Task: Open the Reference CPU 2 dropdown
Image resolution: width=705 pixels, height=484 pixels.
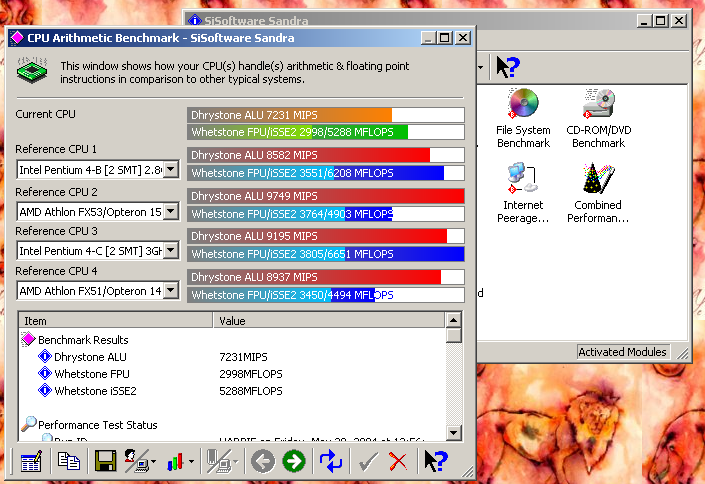Action: 170,211
